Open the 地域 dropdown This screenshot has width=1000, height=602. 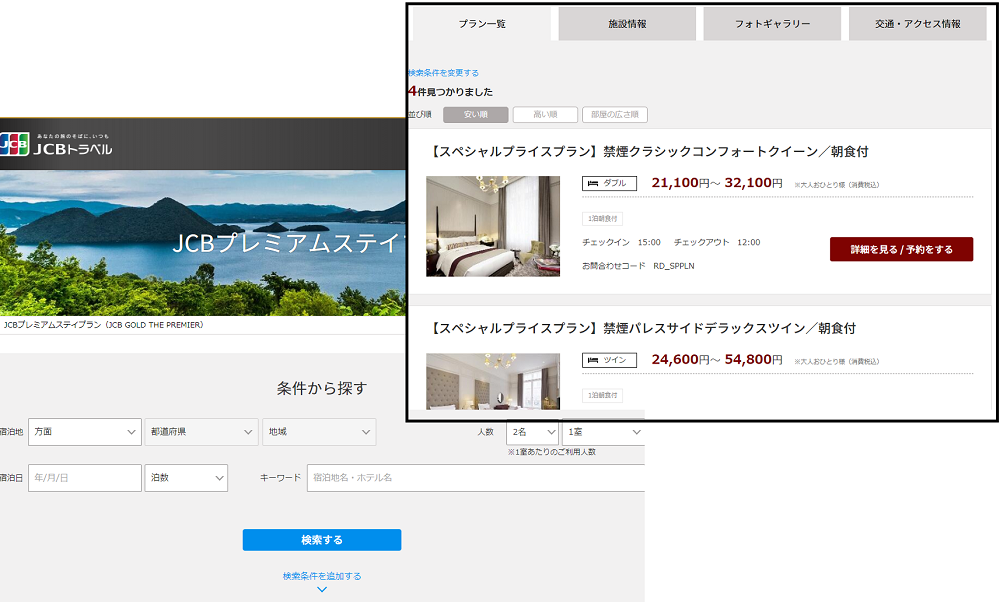(x=320, y=432)
